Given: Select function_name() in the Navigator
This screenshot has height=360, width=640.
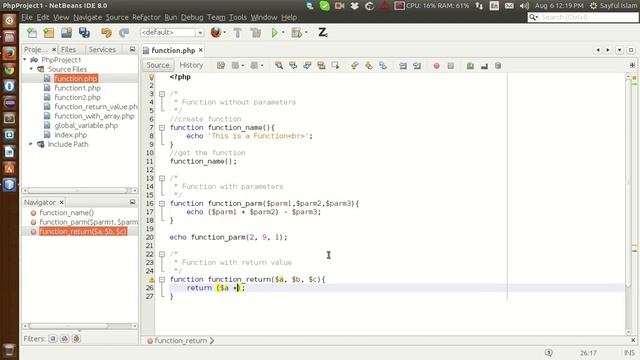Looking at the screenshot, I should pyautogui.click(x=67, y=213).
